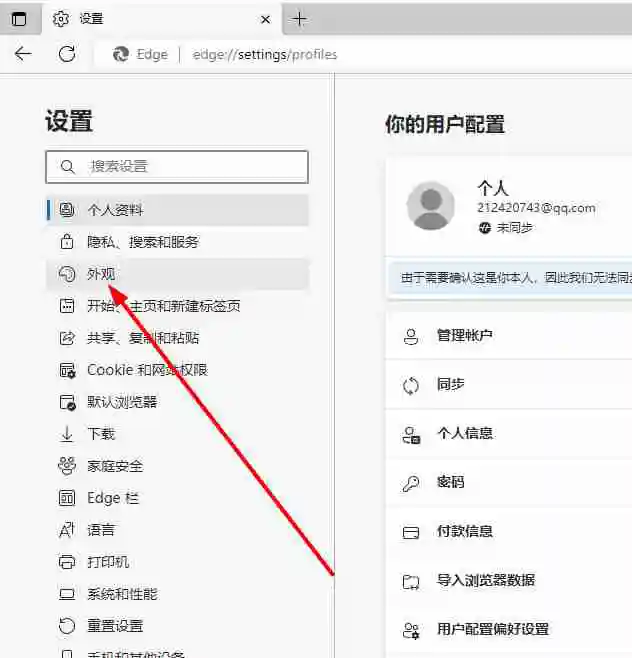Image resolution: width=632 pixels, height=658 pixels.
Task: Open Cookie 和网站权限 settings
Action: pos(177,370)
